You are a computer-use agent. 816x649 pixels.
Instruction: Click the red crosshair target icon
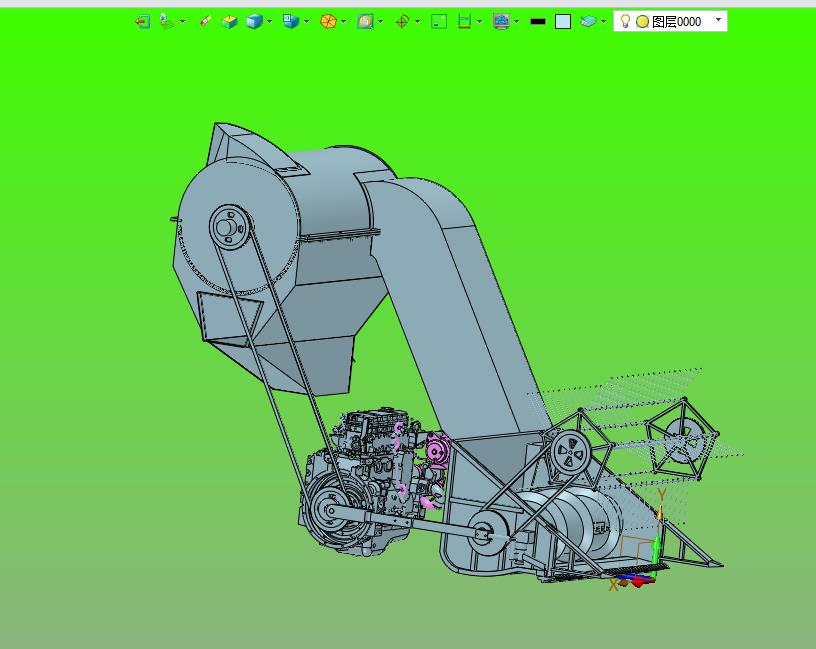coord(402,21)
